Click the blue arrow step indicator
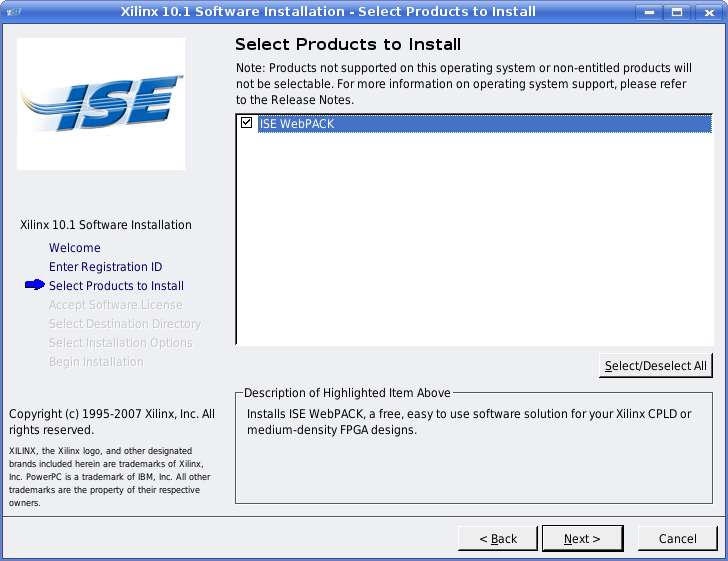This screenshot has height=561, width=728. [34, 286]
